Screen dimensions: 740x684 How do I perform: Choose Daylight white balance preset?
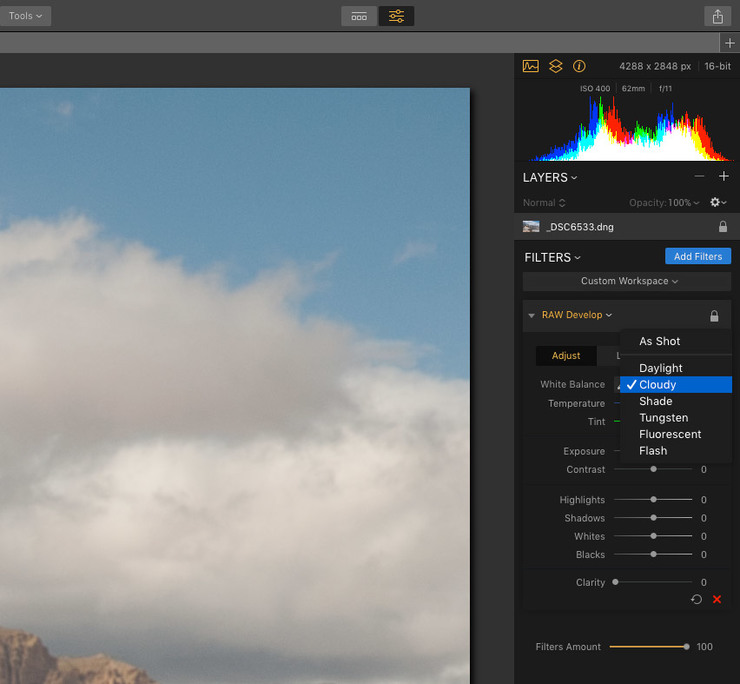661,368
